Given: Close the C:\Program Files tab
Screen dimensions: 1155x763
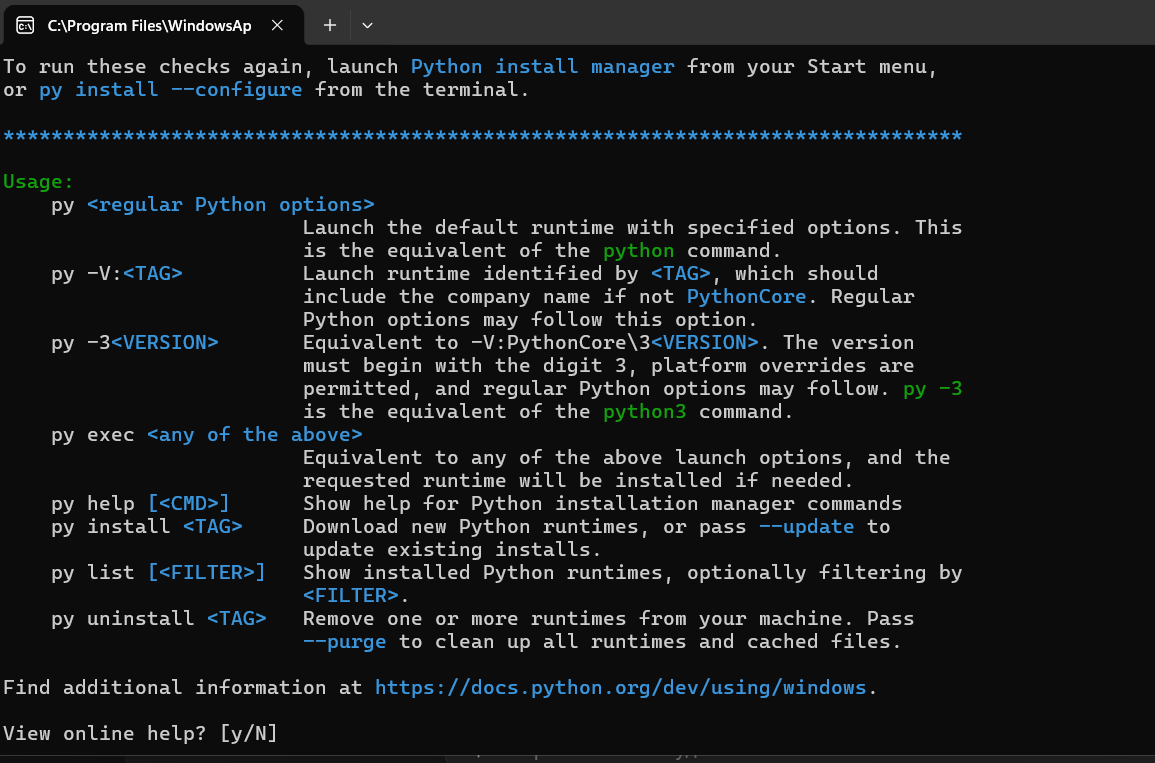Looking at the screenshot, I should click(287, 26).
